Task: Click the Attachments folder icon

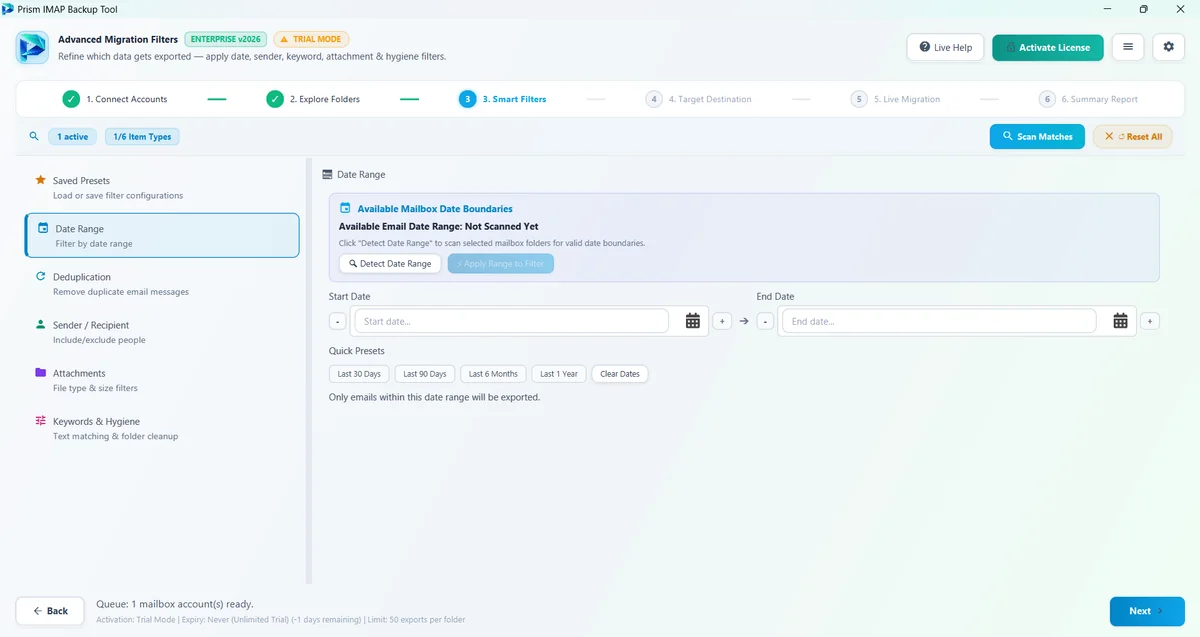Action: [40, 372]
